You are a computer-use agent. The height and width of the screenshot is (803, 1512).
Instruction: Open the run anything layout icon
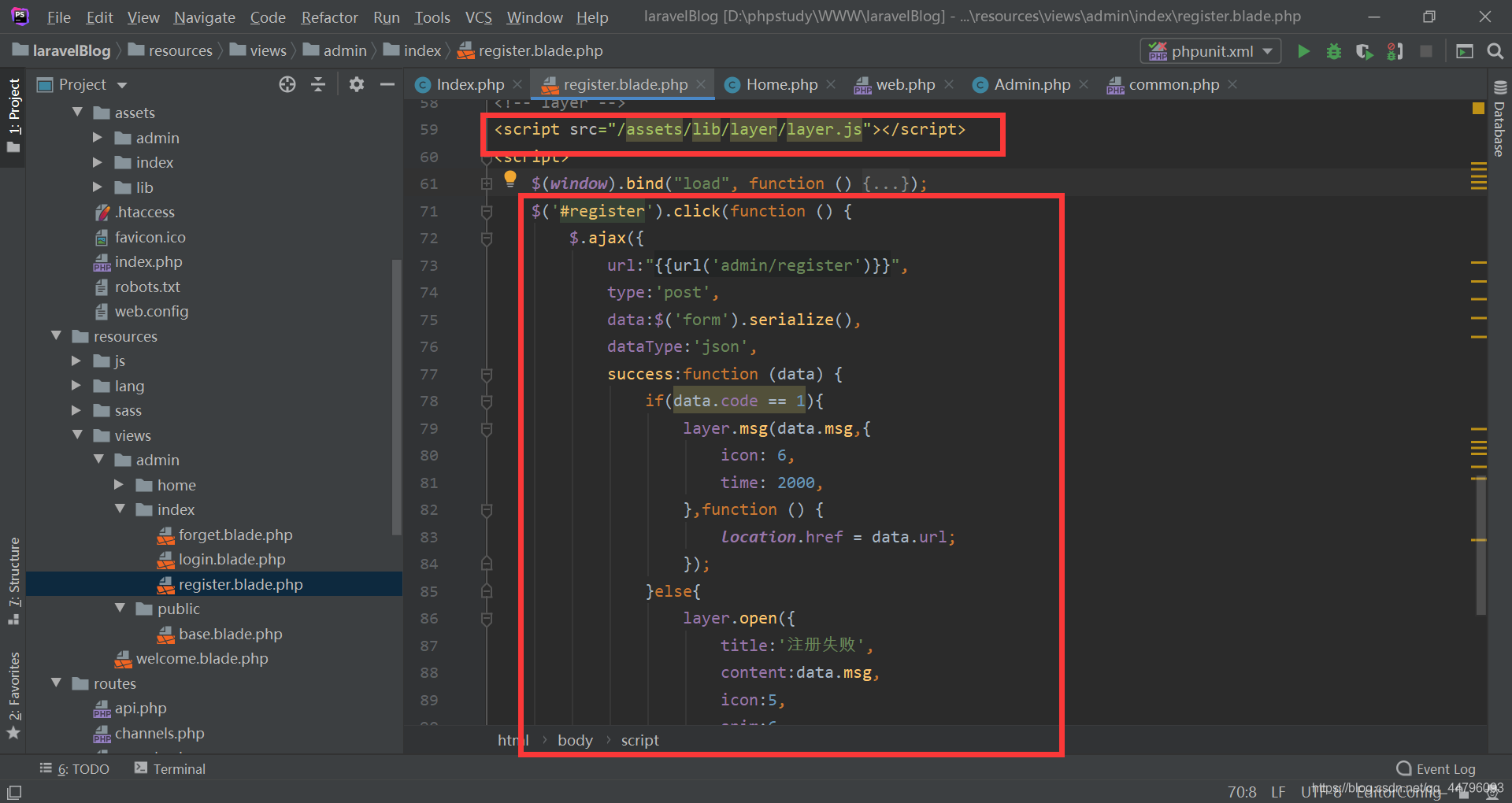pos(1465,51)
